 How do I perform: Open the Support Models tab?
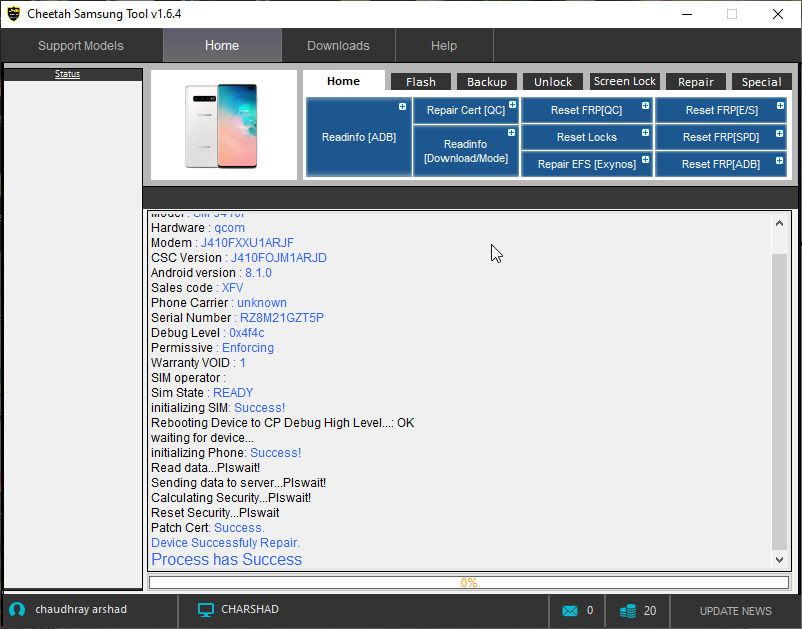pos(81,46)
